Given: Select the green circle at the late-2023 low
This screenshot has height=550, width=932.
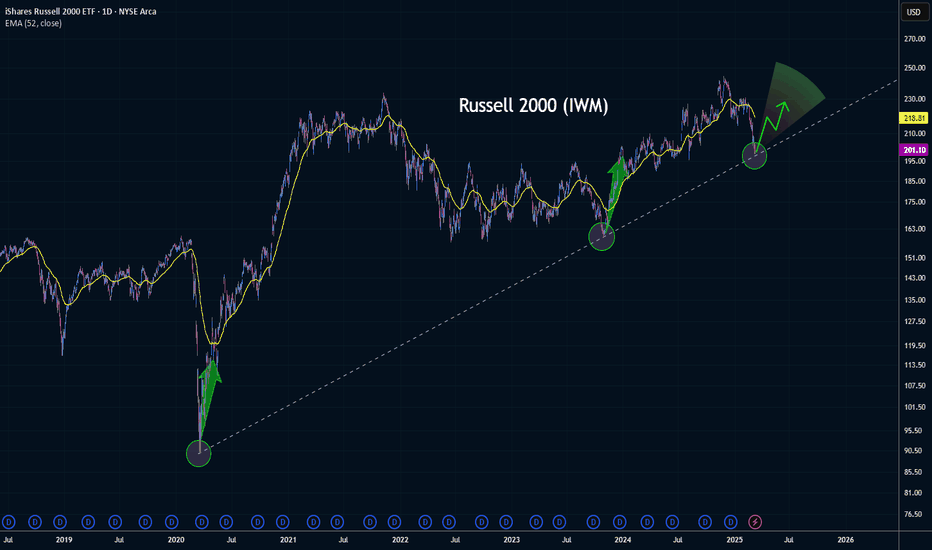Looking at the screenshot, I should tap(602, 237).
